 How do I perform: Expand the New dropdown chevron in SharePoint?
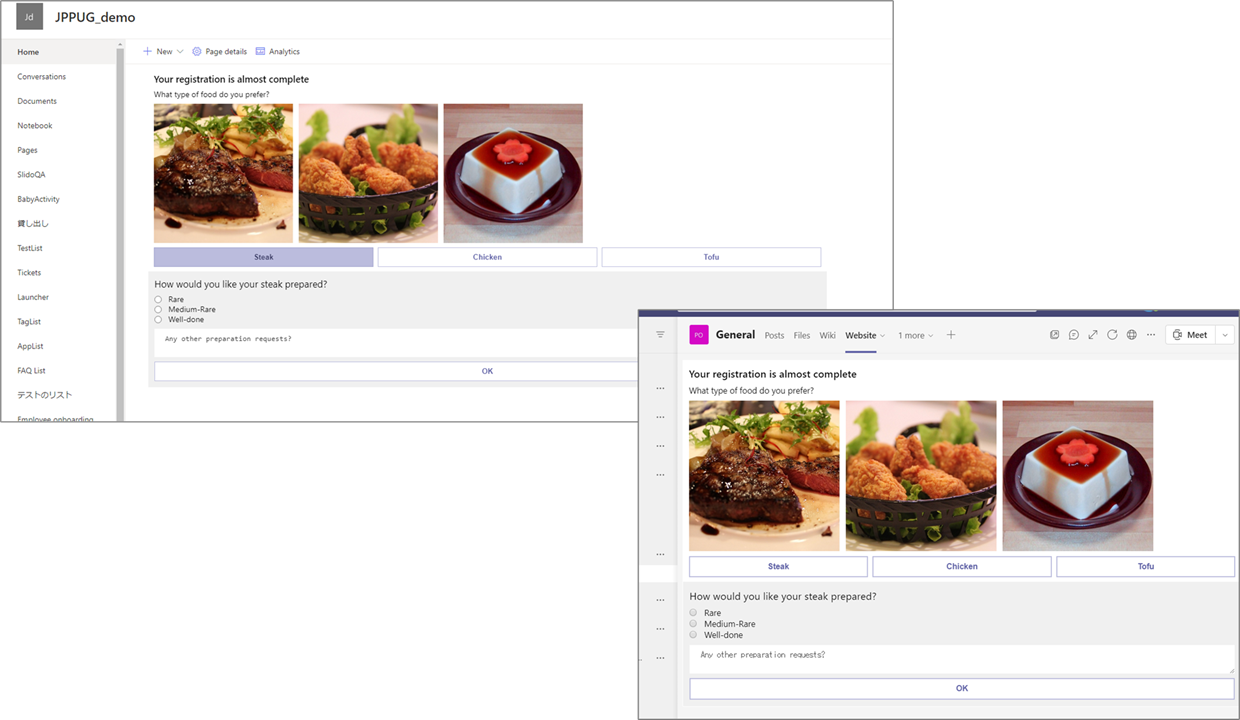180,52
